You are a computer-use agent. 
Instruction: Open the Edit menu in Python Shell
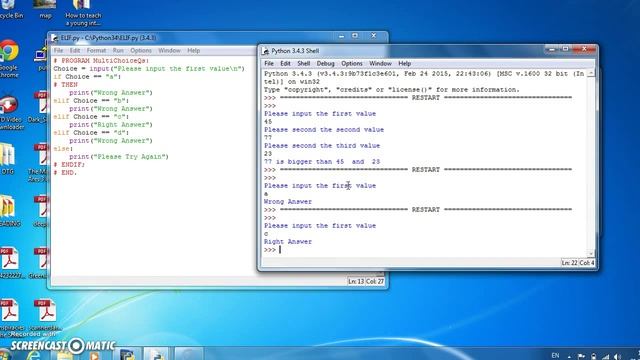[285, 64]
